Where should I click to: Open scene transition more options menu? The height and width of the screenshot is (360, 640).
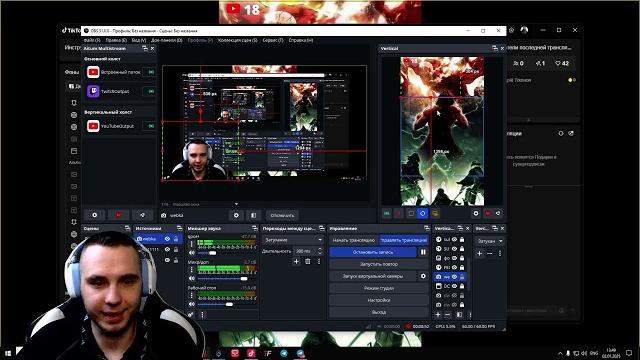[x=319, y=261]
